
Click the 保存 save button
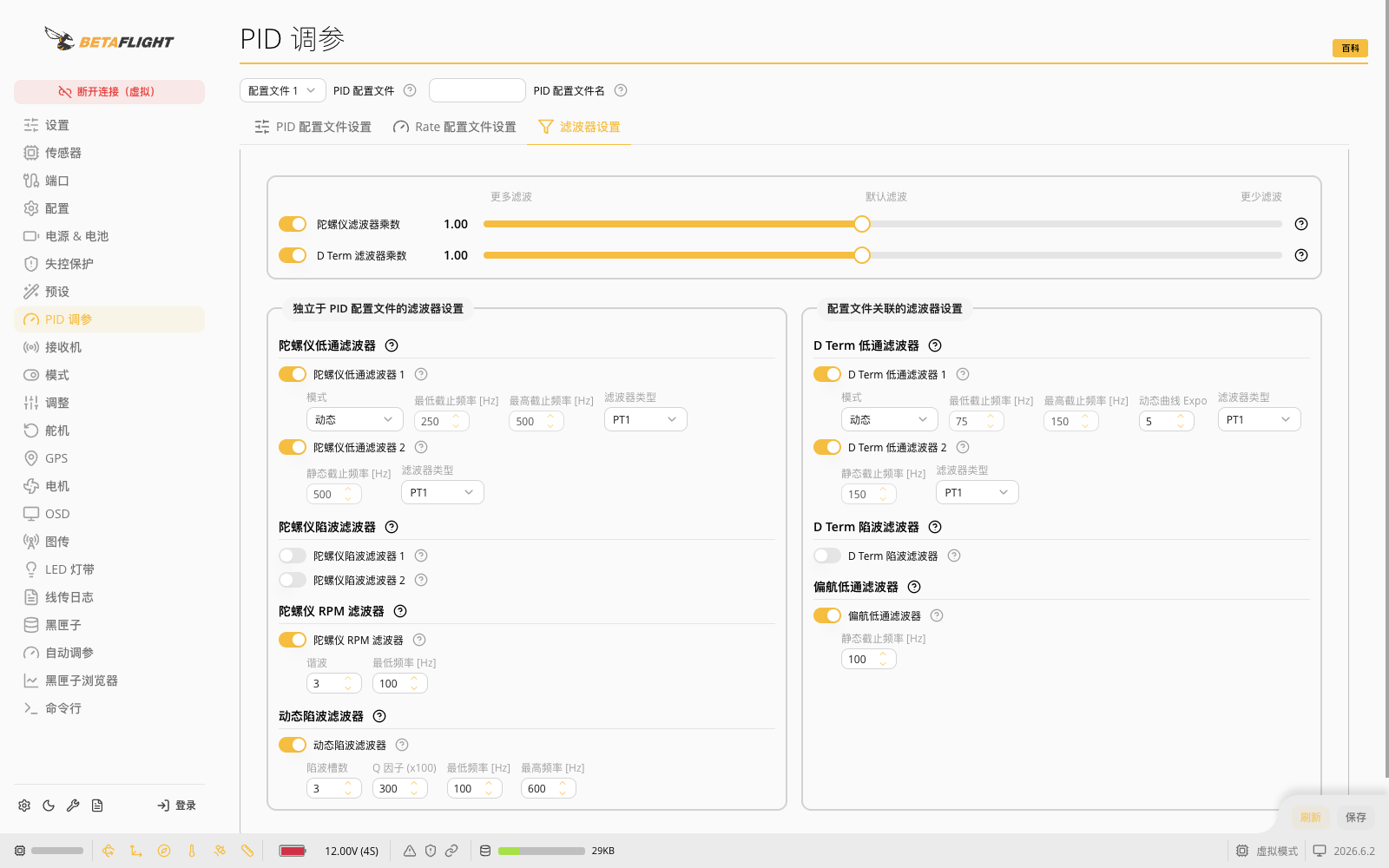[1356, 817]
